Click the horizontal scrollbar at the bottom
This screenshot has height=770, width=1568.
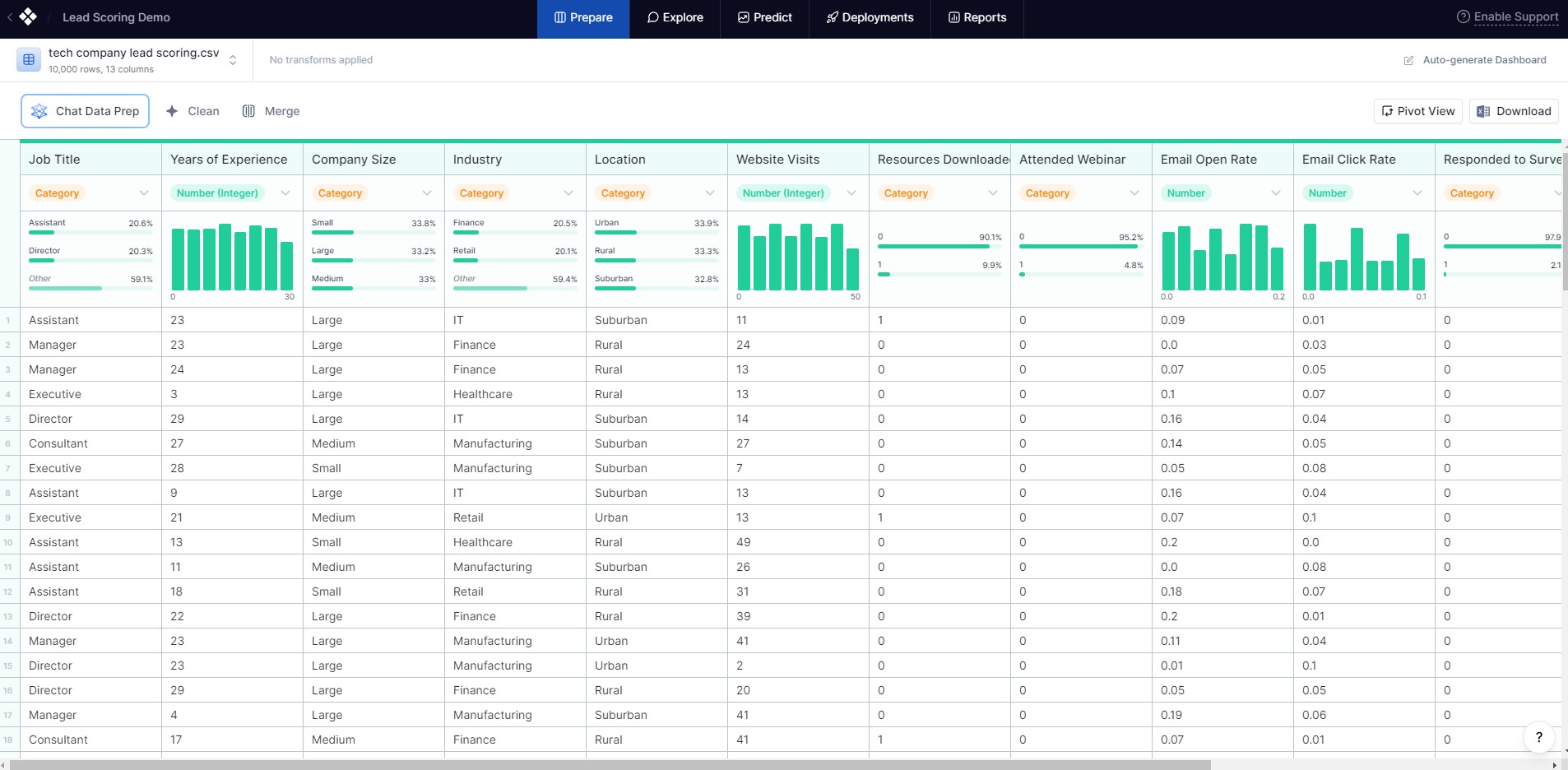610,765
